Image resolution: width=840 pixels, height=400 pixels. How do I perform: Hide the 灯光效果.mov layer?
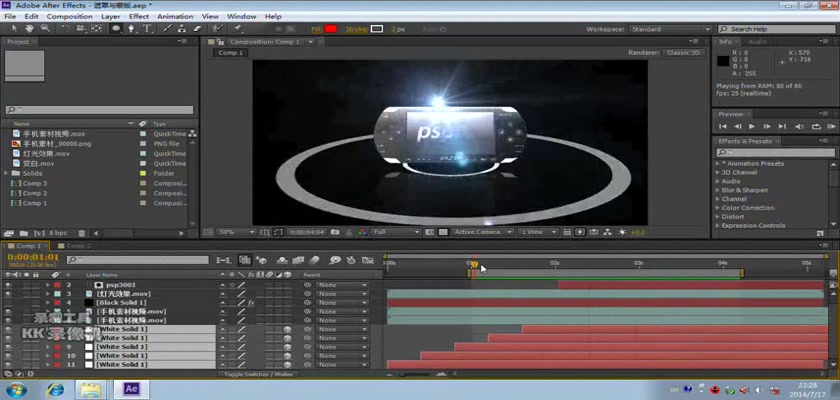pyautogui.click(x=8, y=294)
